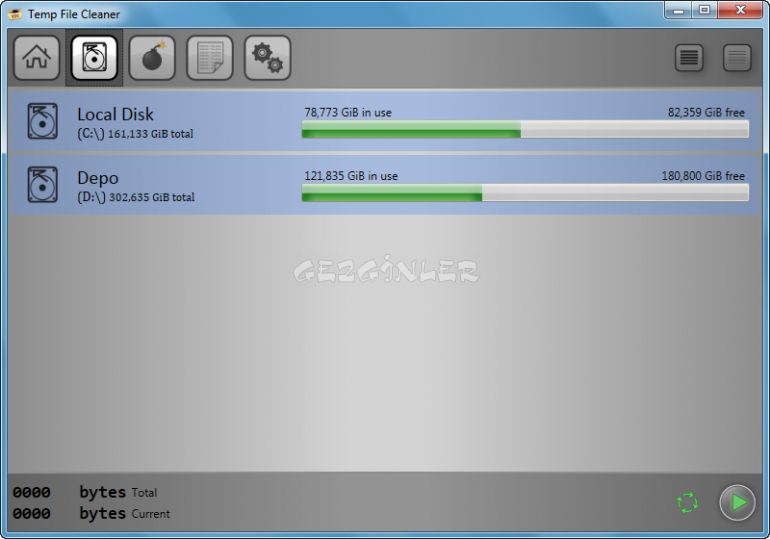Close the Temp File Cleaner window
Image resolution: width=770 pixels, height=539 pixels.
[740, 10]
